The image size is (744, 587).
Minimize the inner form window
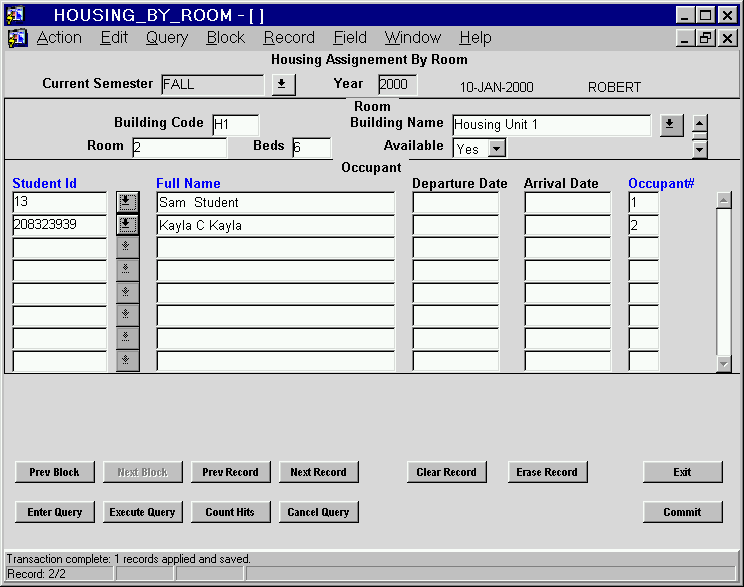point(685,37)
